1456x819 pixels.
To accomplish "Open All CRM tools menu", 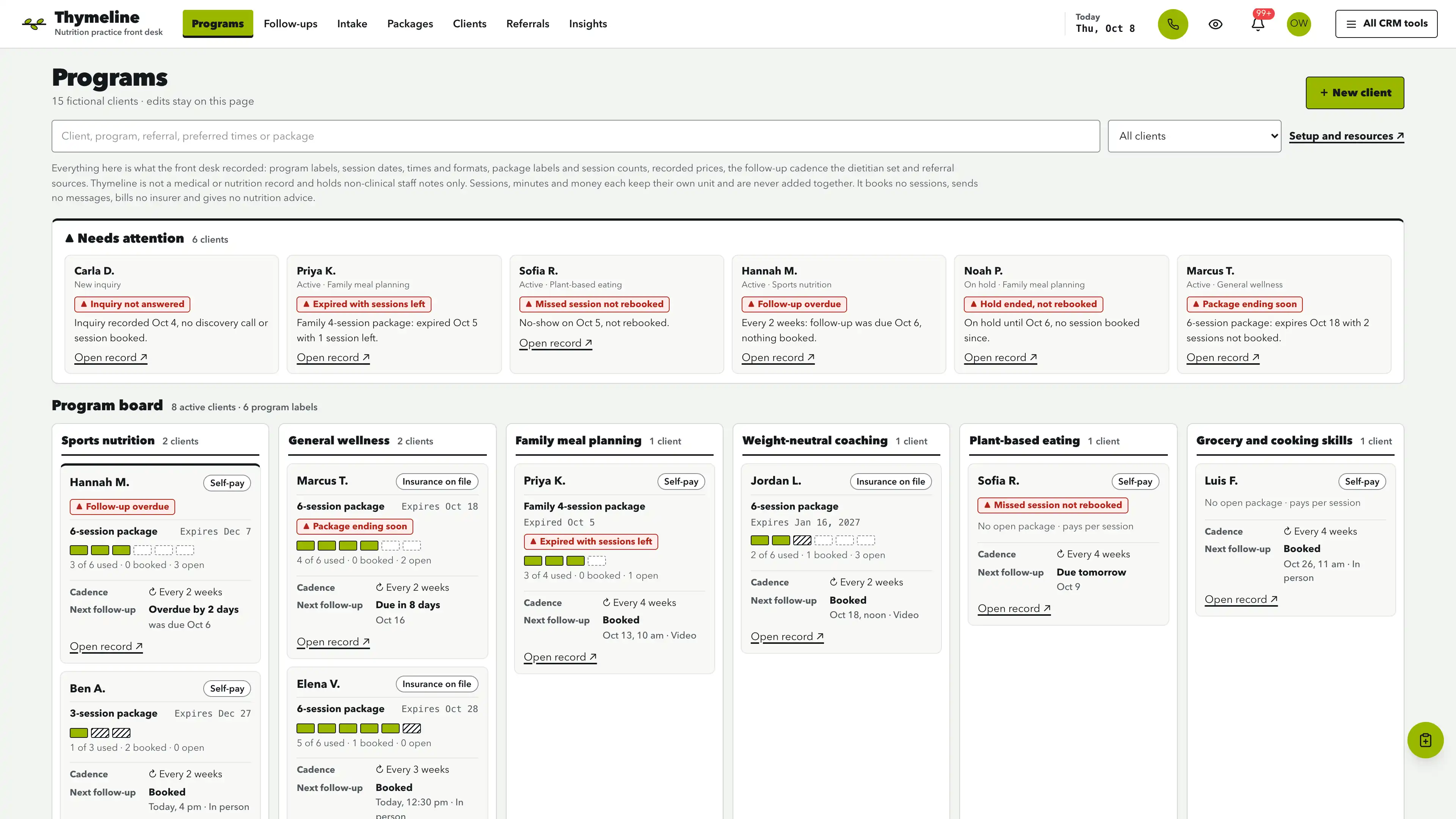I will pyautogui.click(x=1386, y=24).
